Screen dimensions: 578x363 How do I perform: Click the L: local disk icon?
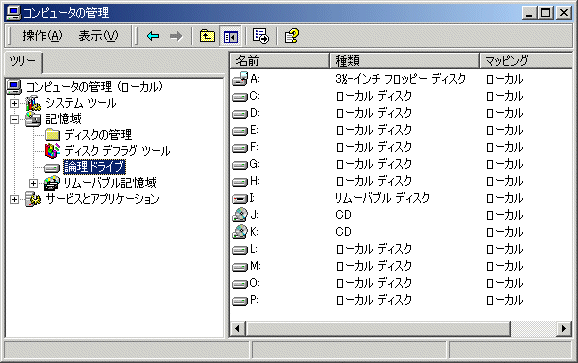pos(240,250)
